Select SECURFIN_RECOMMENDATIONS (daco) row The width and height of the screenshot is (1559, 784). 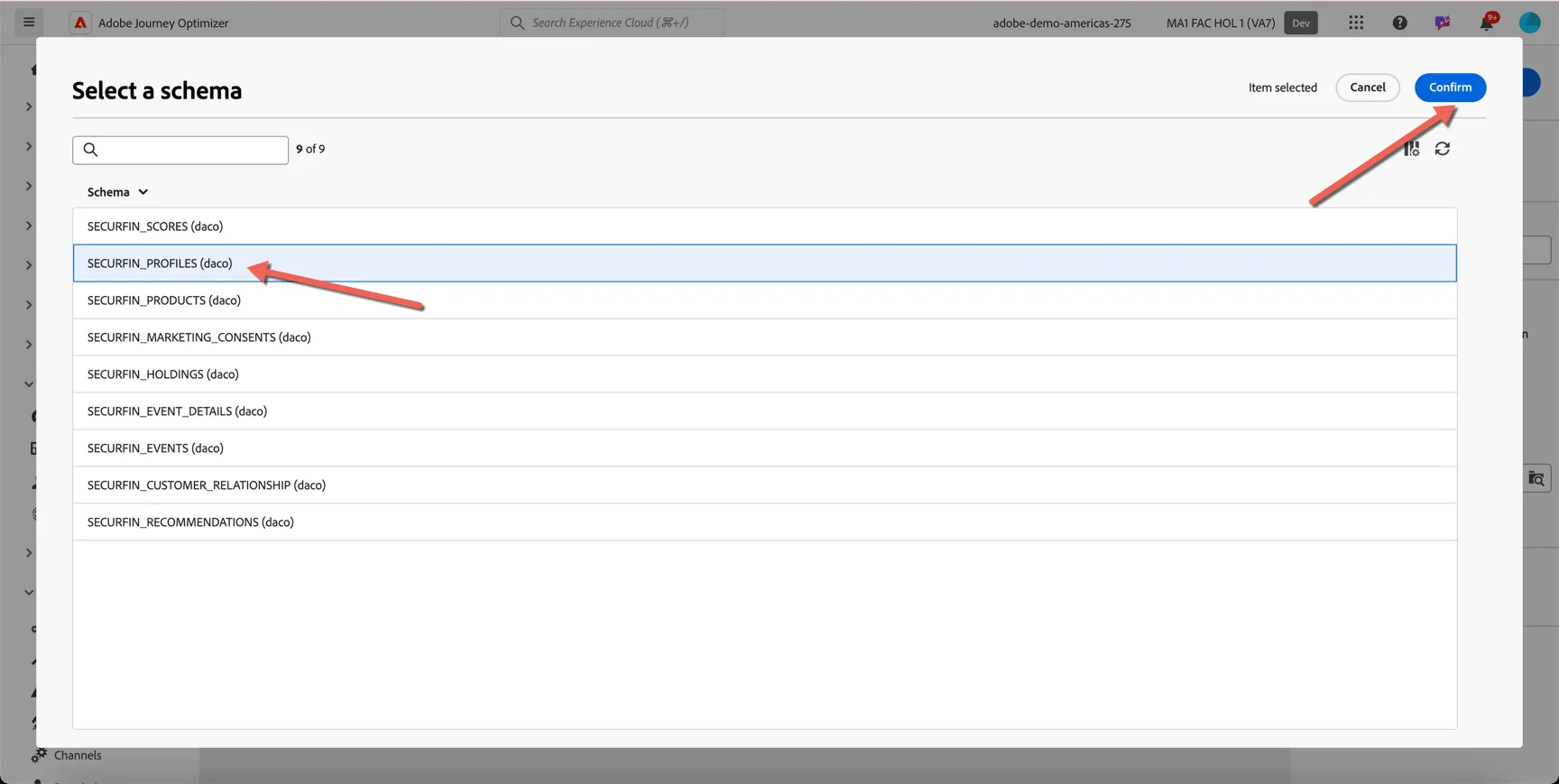[764, 522]
